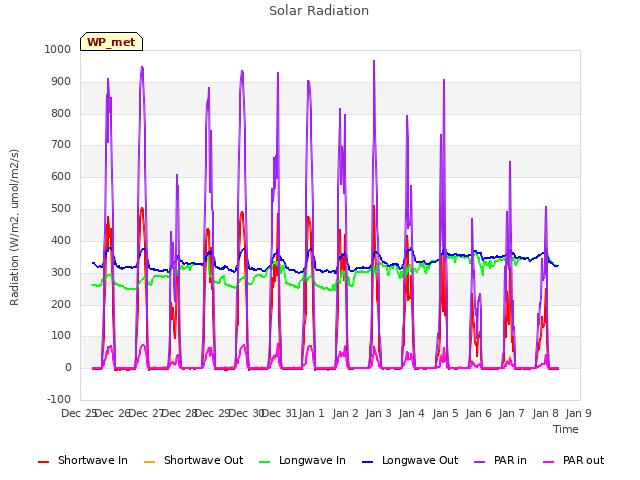
Task: Click the orange Shortwave Out legend swatch
Action: pos(149,461)
